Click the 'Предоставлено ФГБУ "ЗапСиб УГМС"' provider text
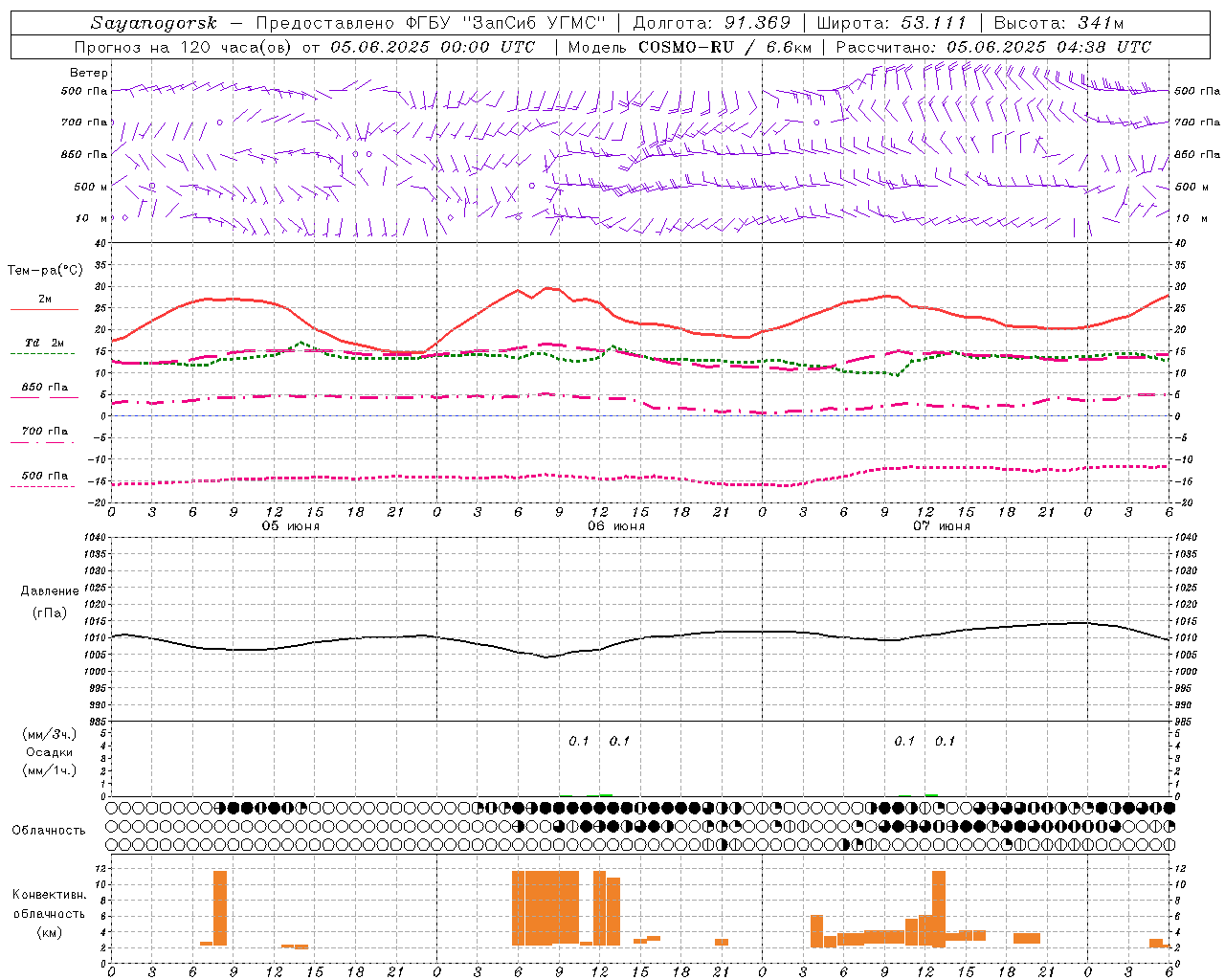This screenshot has width=1225, height=980. coord(431,23)
